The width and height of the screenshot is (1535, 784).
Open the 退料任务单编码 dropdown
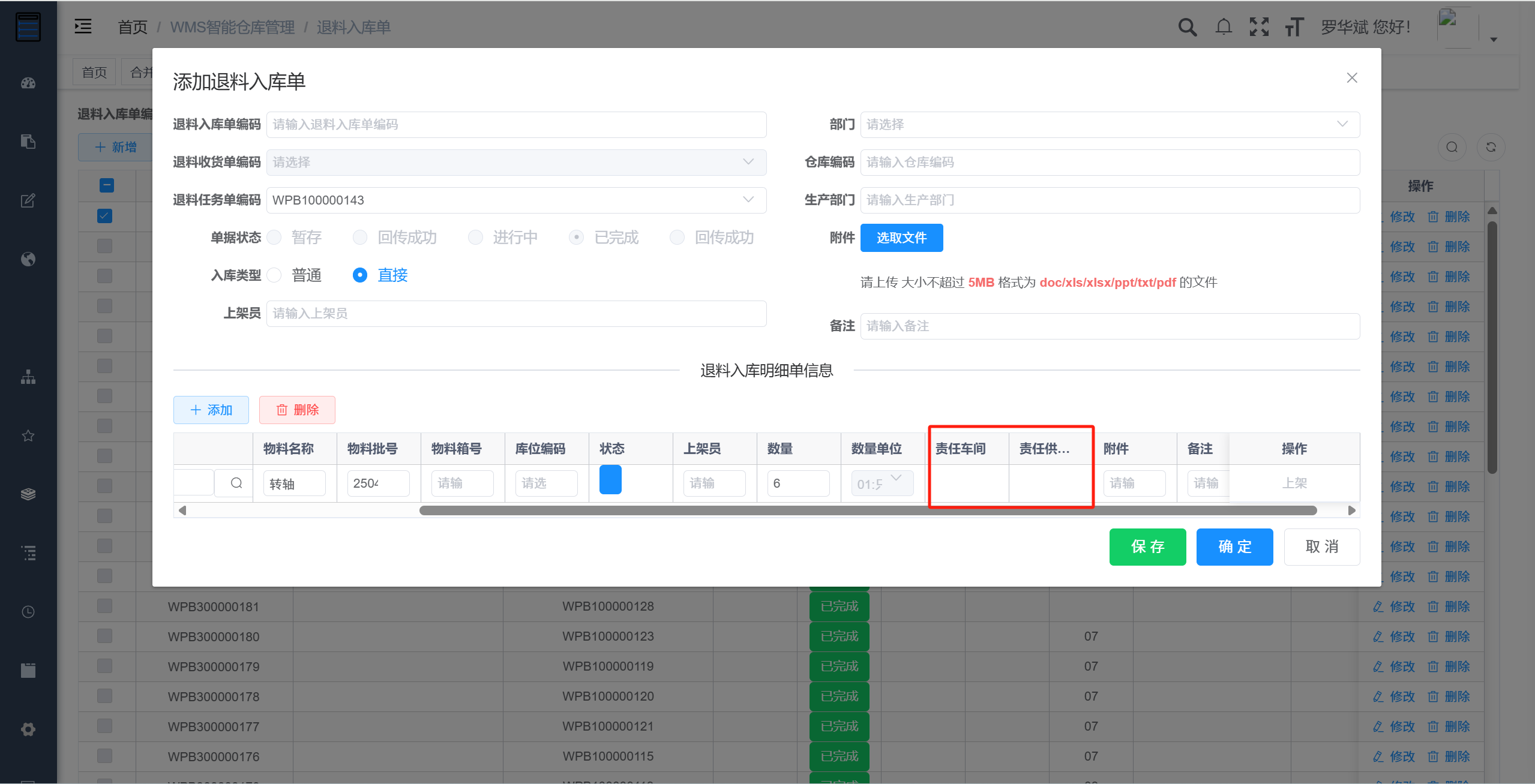[517, 200]
